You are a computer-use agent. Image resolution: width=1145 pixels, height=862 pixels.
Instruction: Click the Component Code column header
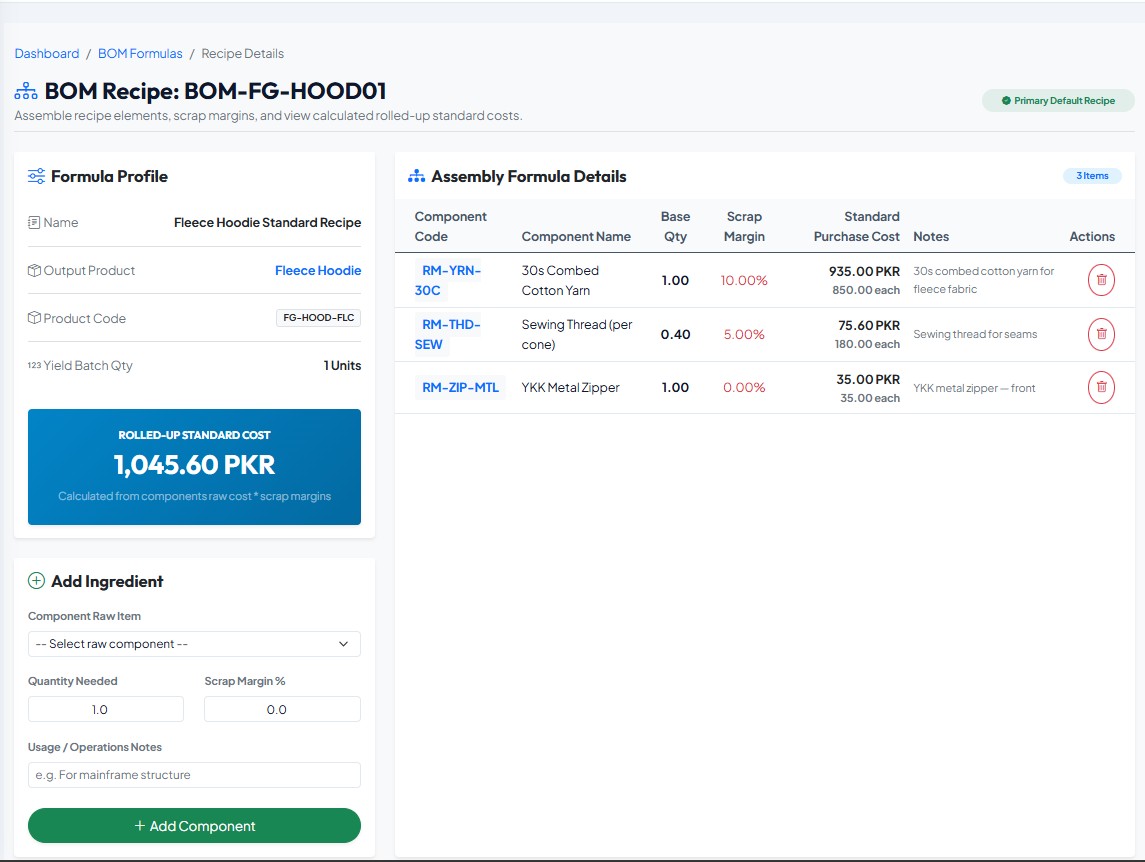tap(450, 226)
